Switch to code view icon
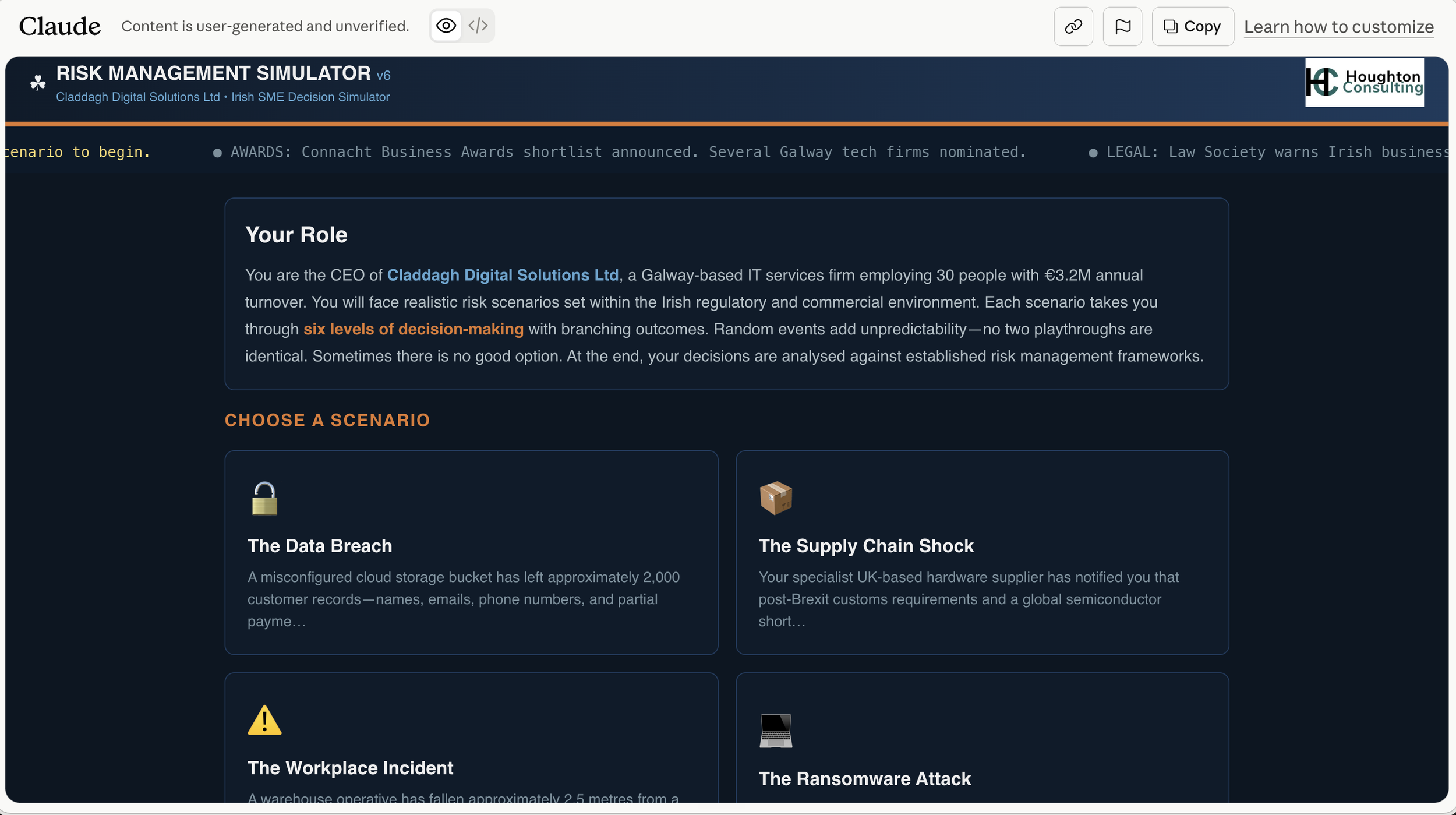 click(x=478, y=26)
